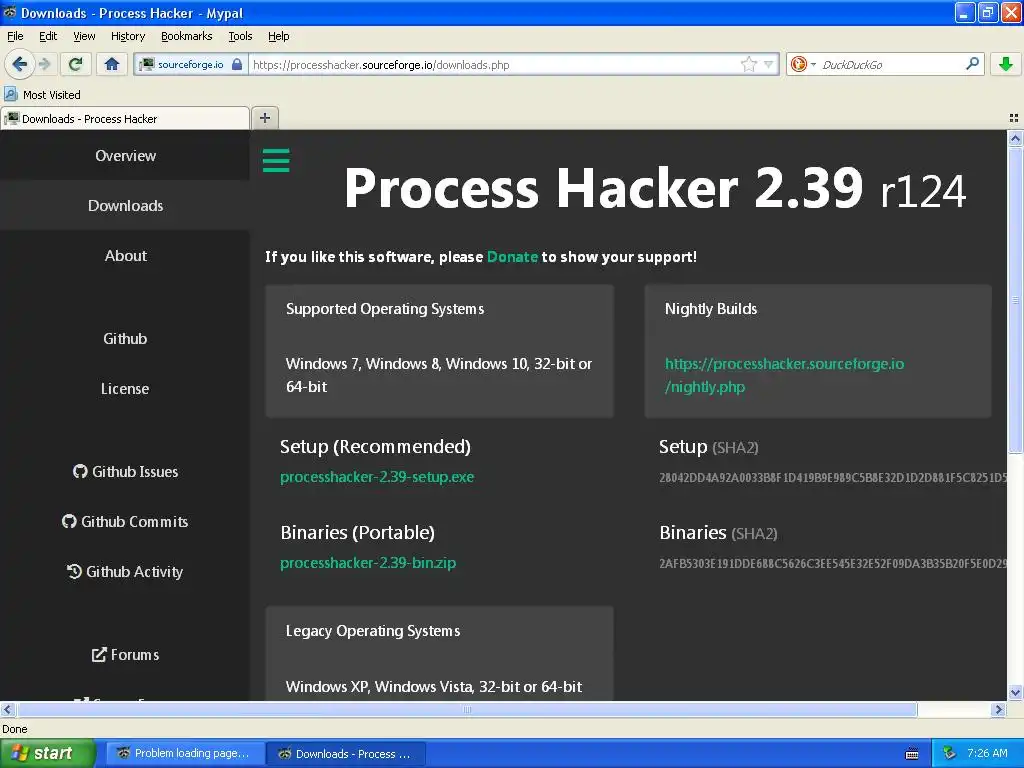Click the search magnifier icon
The image size is (1024, 768).
(972, 63)
